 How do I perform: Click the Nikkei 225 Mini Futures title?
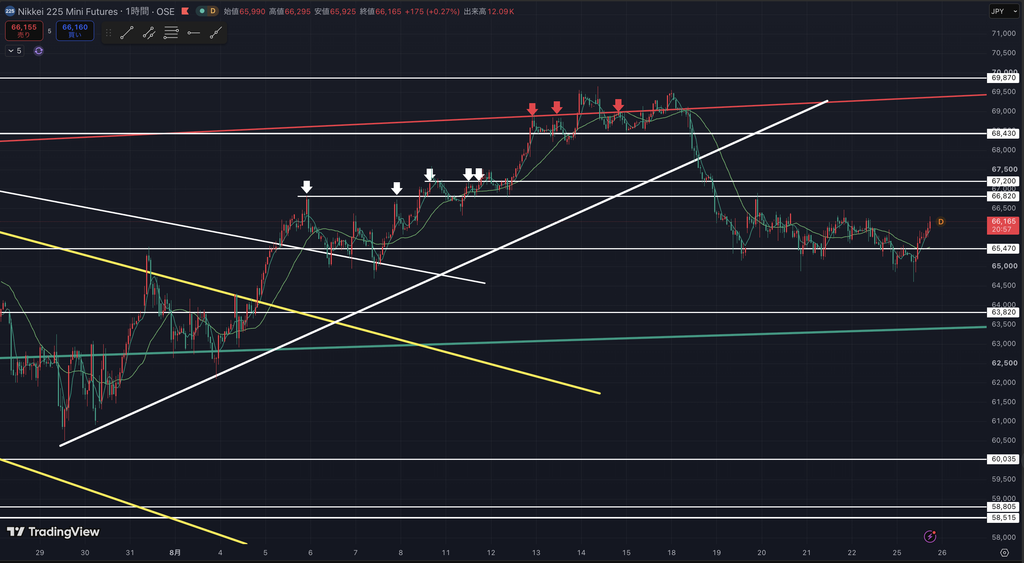[x=68, y=11]
